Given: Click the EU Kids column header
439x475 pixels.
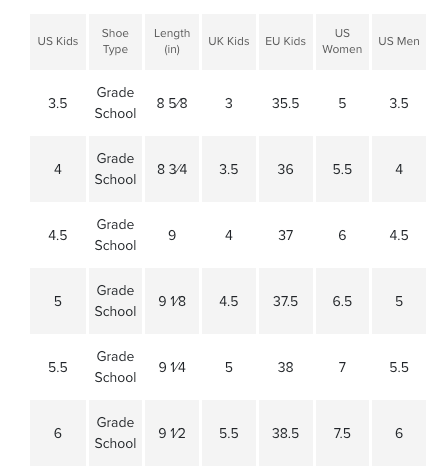Looking at the screenshot, I should click(x=286, y=42).
